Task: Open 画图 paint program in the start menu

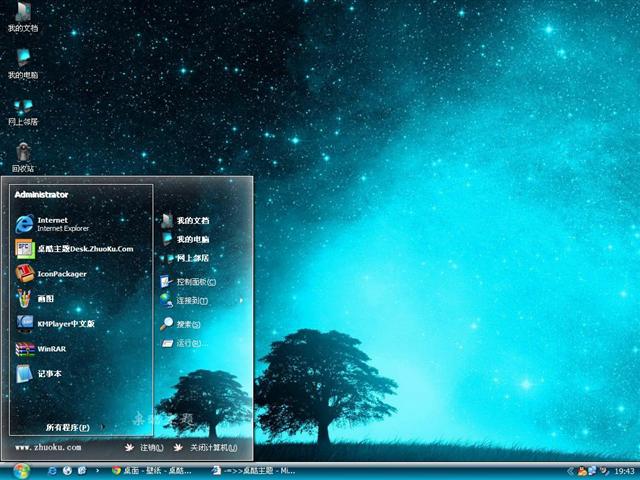Action: point(35,299)
